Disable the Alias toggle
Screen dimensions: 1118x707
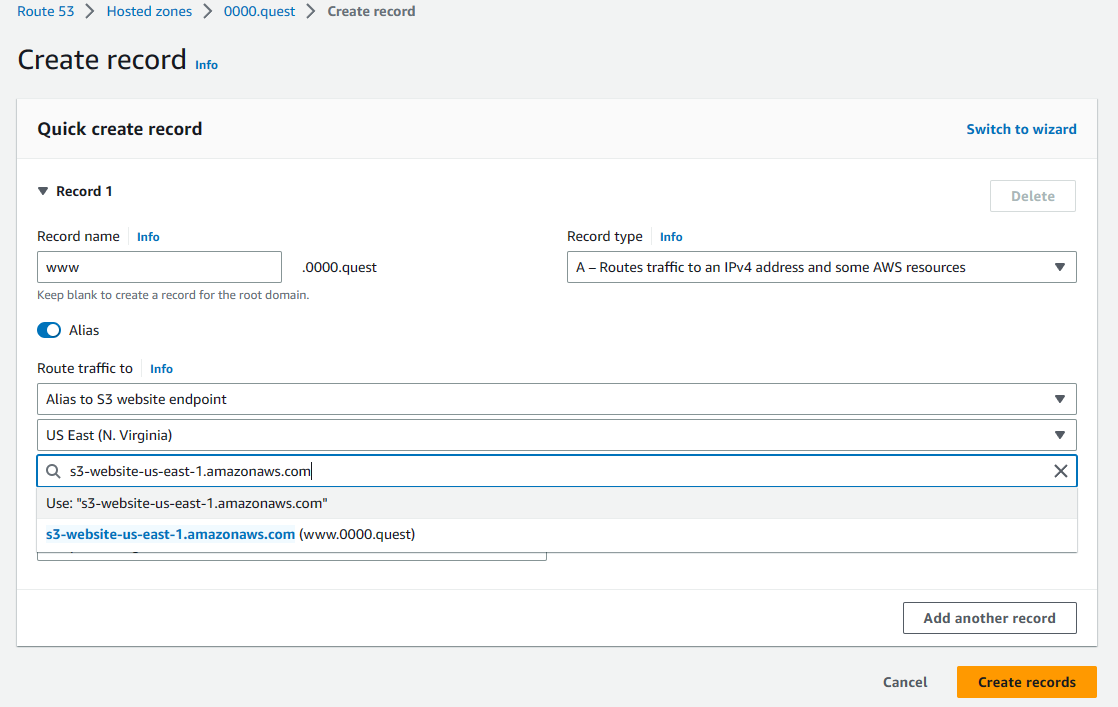coord(49,329)
